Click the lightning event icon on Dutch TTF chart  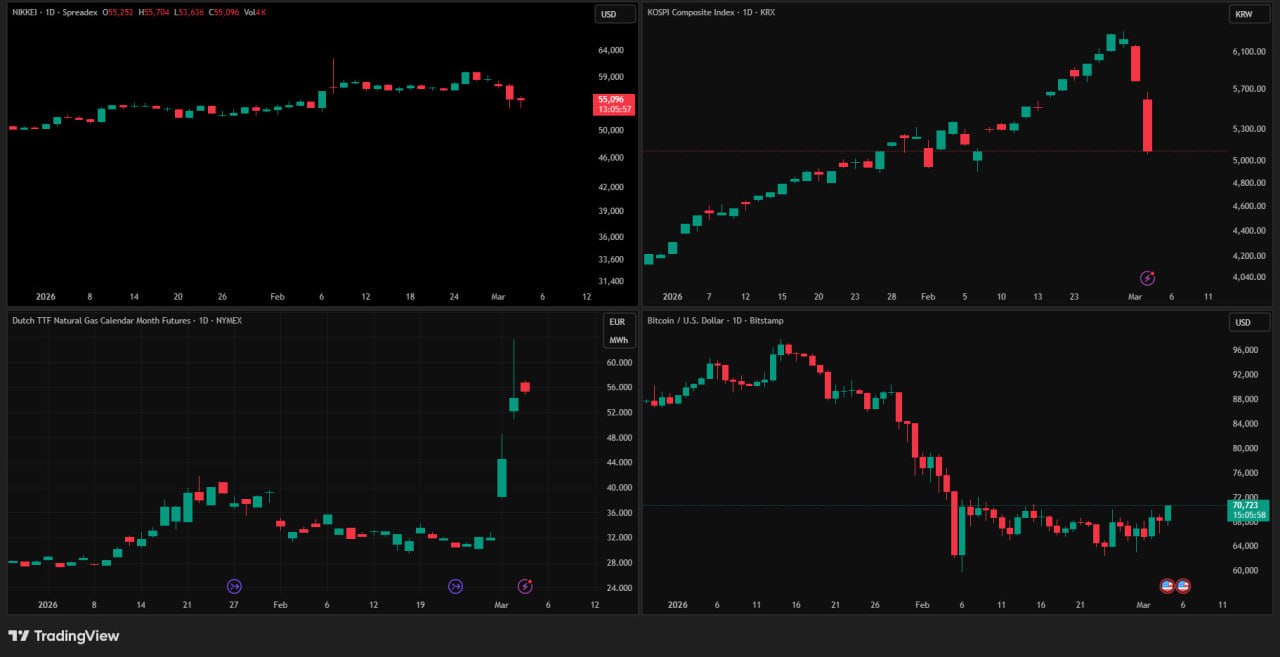pyautogui.click(x=525, y=586)
